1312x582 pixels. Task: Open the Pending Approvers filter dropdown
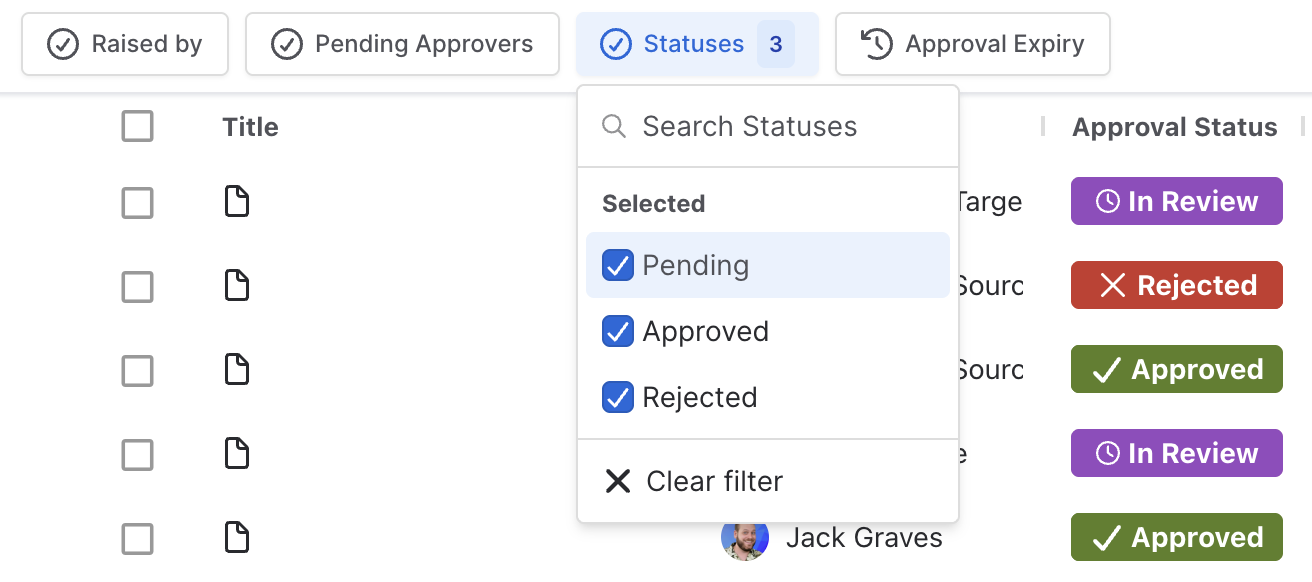pos(402,44)
